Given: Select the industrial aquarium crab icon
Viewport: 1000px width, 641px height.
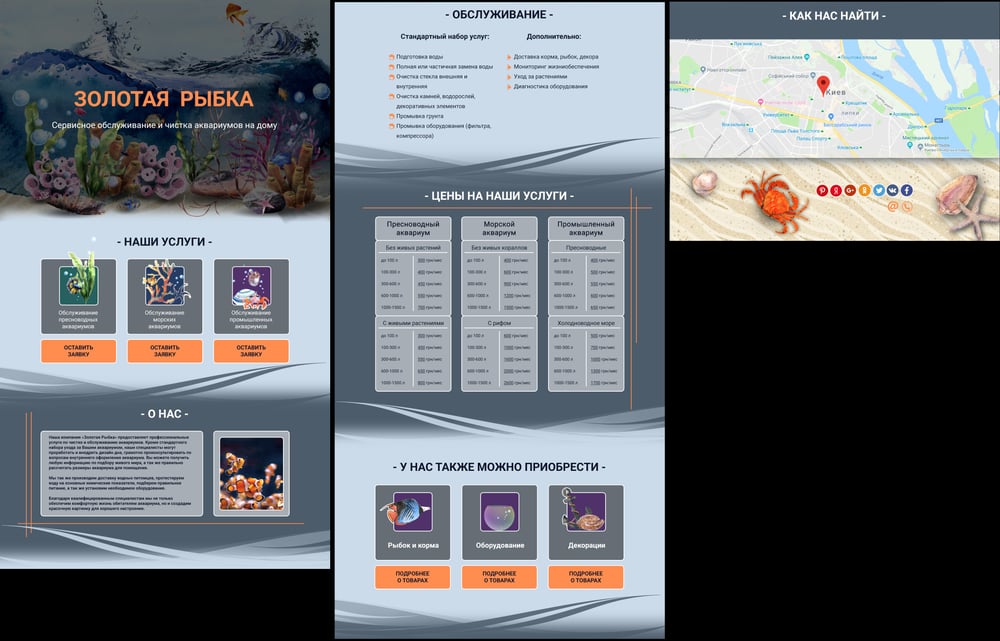Looking at the screenshot, I should pyautogui.click(x=251, y=287).
